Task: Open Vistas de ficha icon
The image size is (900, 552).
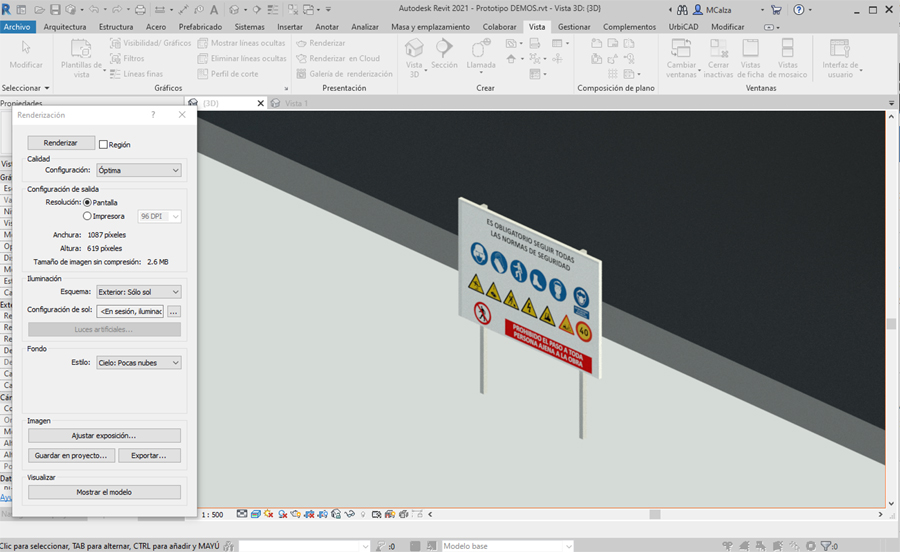Action: 750,49
